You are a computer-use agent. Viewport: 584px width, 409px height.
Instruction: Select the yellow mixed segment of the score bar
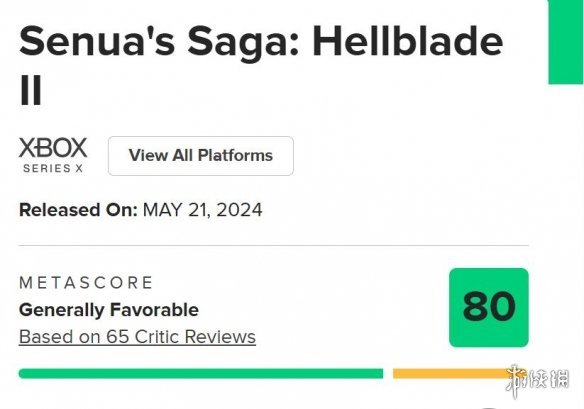453,373
